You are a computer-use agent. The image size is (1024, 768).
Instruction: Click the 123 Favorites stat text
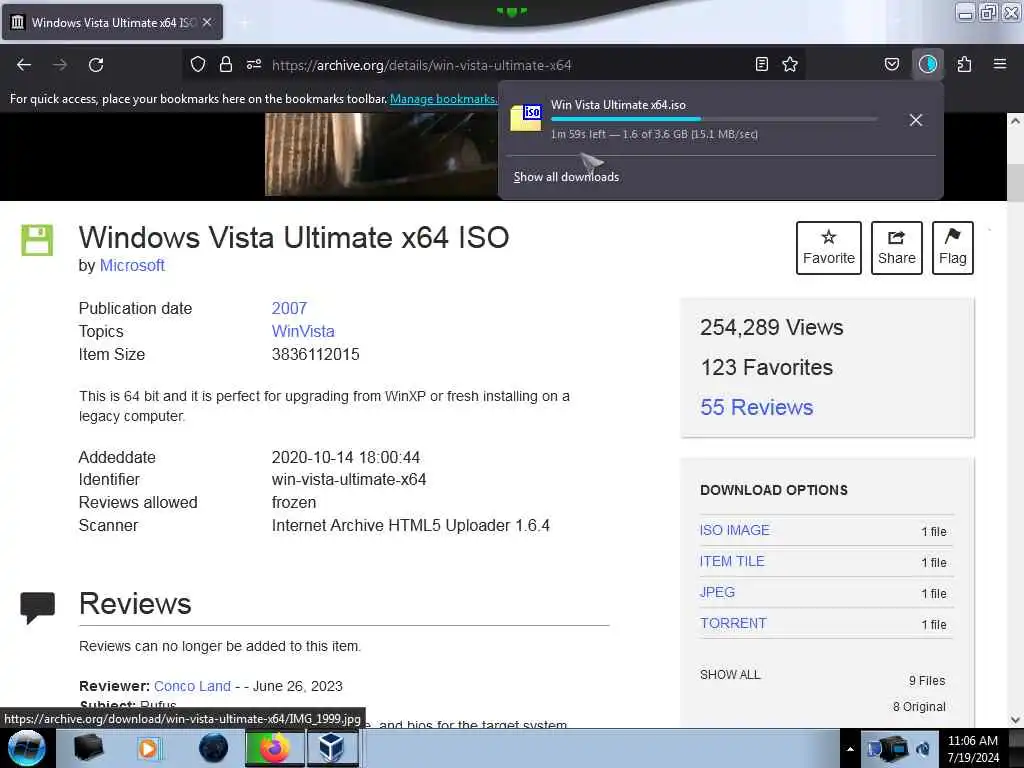pyautogui.click(x=767, y=367)
